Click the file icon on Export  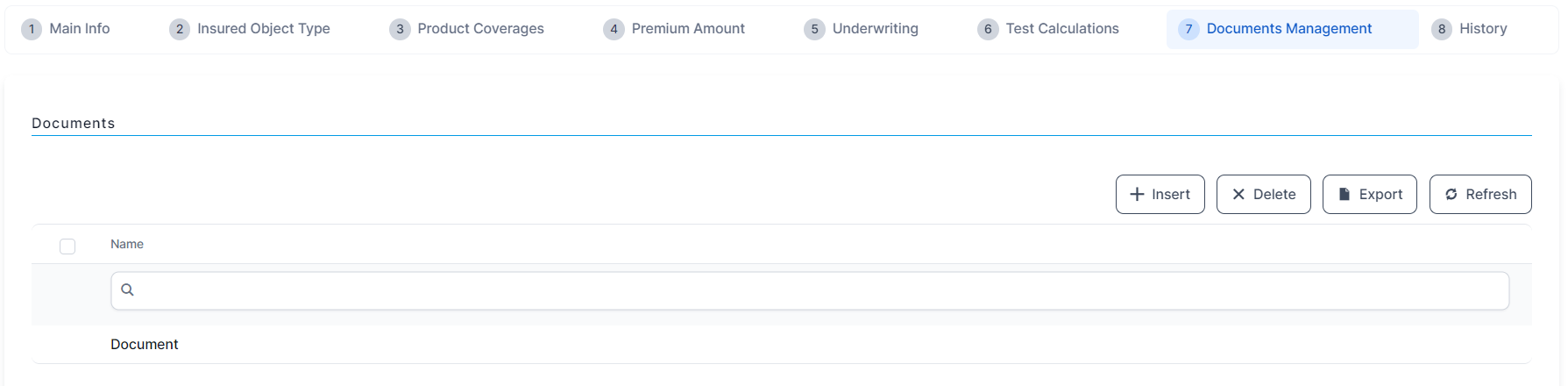point(1345,195)
